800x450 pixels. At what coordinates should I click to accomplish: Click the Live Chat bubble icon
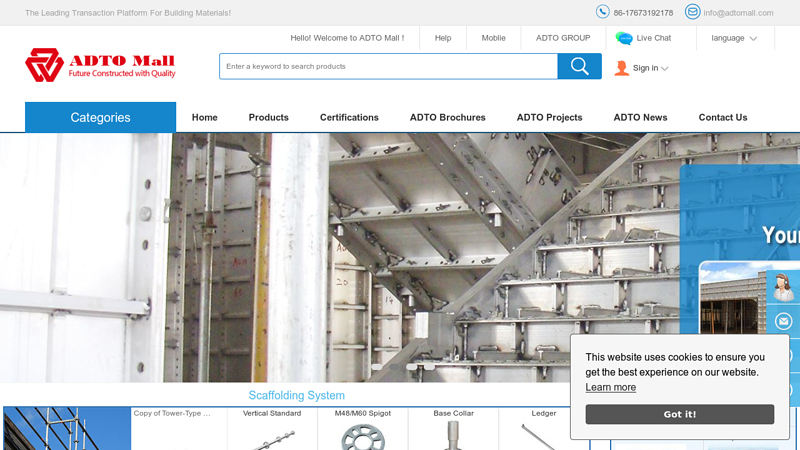point(623,38)
